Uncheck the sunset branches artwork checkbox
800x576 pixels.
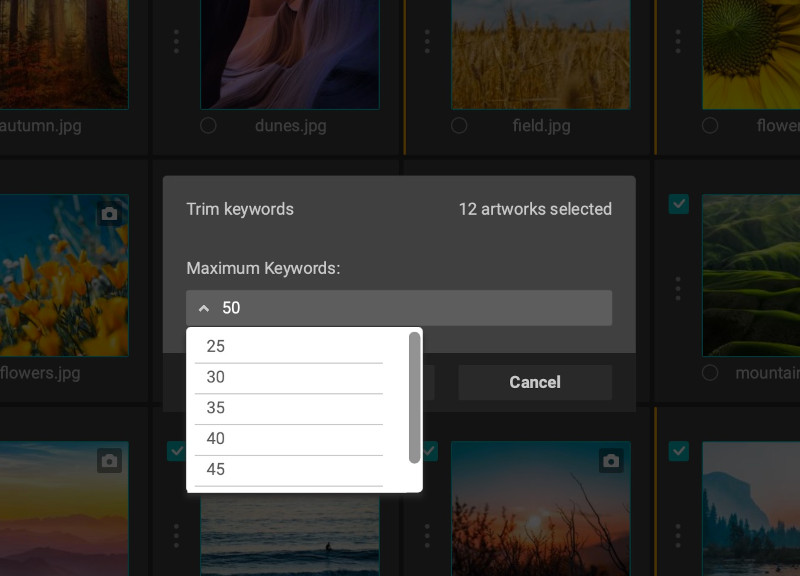click(x=428, y=452)
